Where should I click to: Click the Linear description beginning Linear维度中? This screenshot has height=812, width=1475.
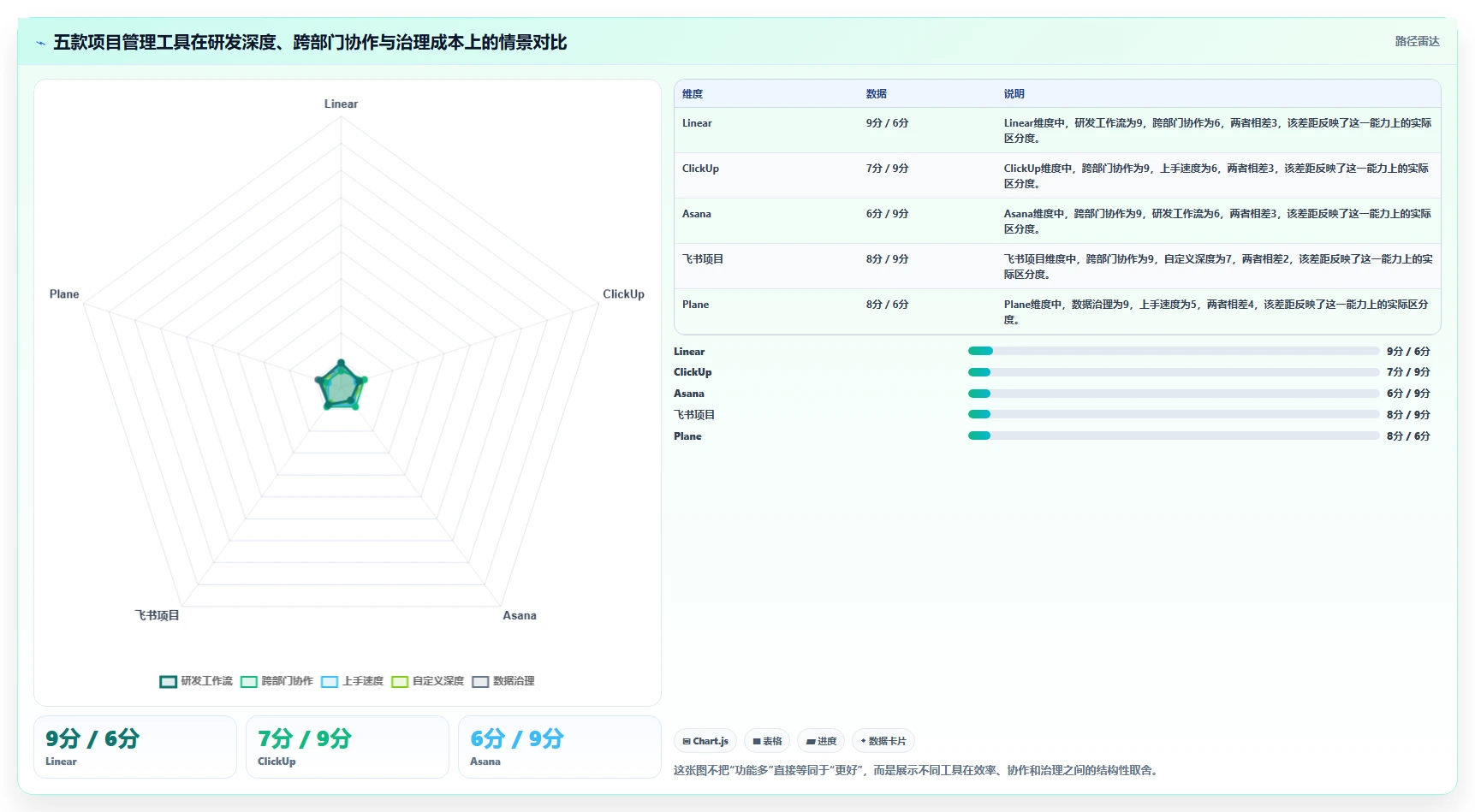click(1217, 130)
